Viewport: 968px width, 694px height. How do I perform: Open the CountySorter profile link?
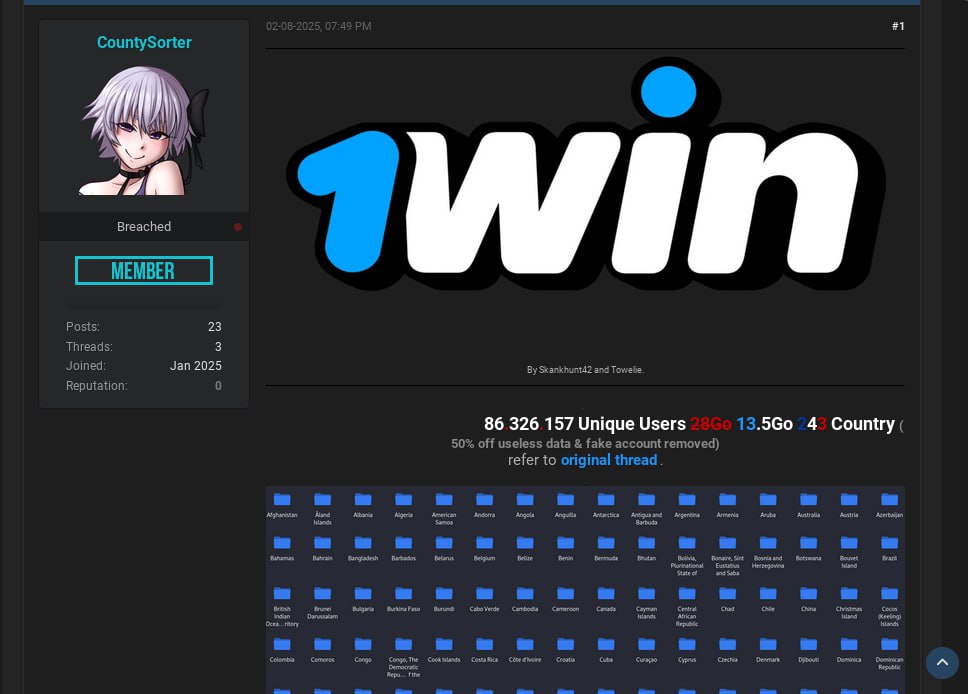(144, 43)
